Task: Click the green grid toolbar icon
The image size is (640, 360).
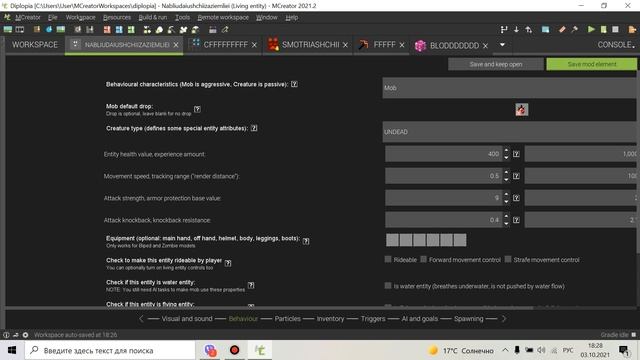Action: point(131,29)
